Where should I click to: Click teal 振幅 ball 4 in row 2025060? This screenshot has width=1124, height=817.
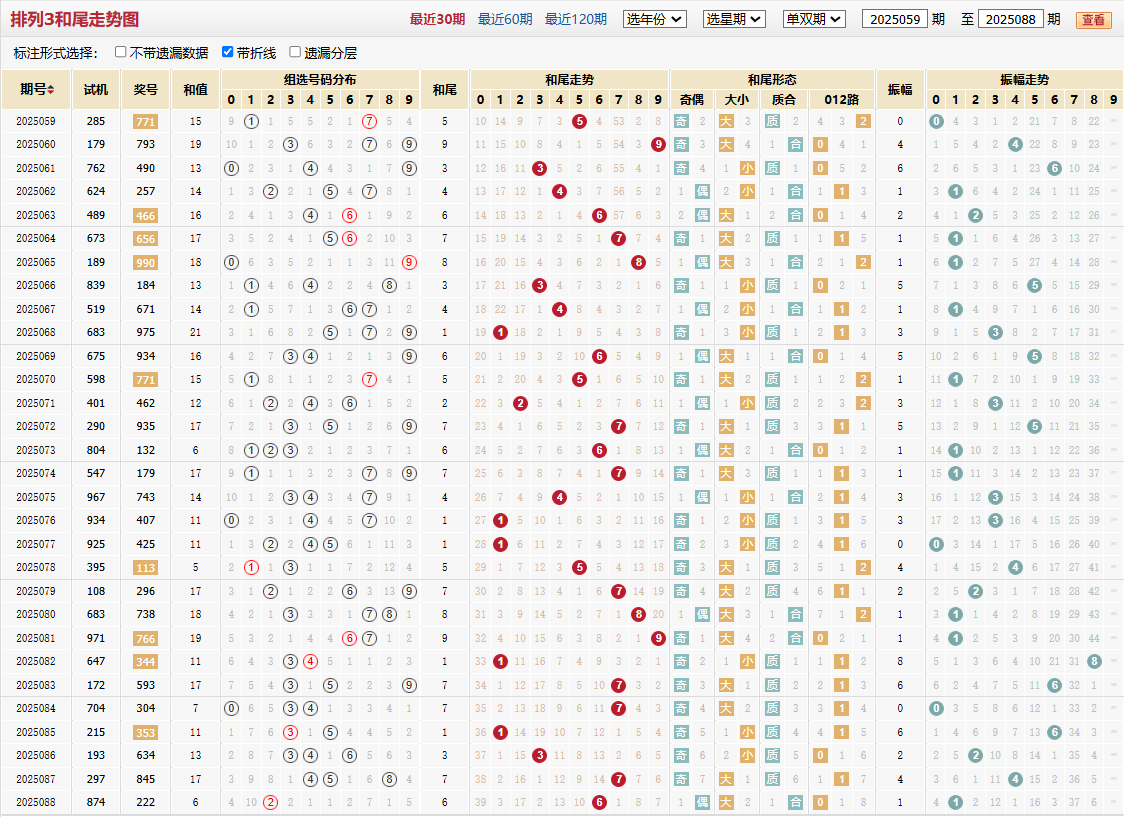pyautogui.click(x=1015, y=145)
